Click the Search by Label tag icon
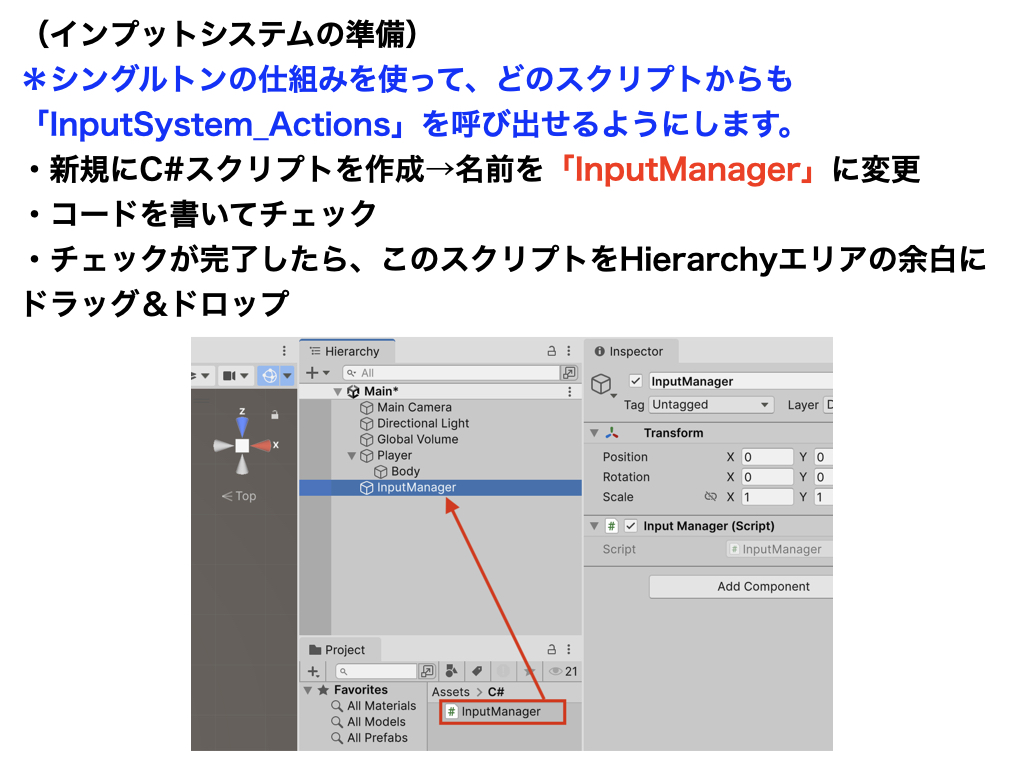 point(477,671)
